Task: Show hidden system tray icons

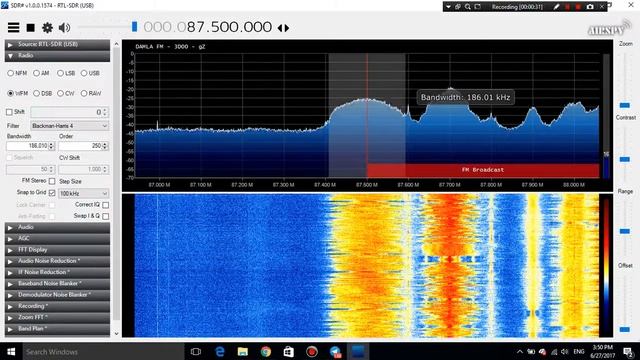Action: pos(520,351)
